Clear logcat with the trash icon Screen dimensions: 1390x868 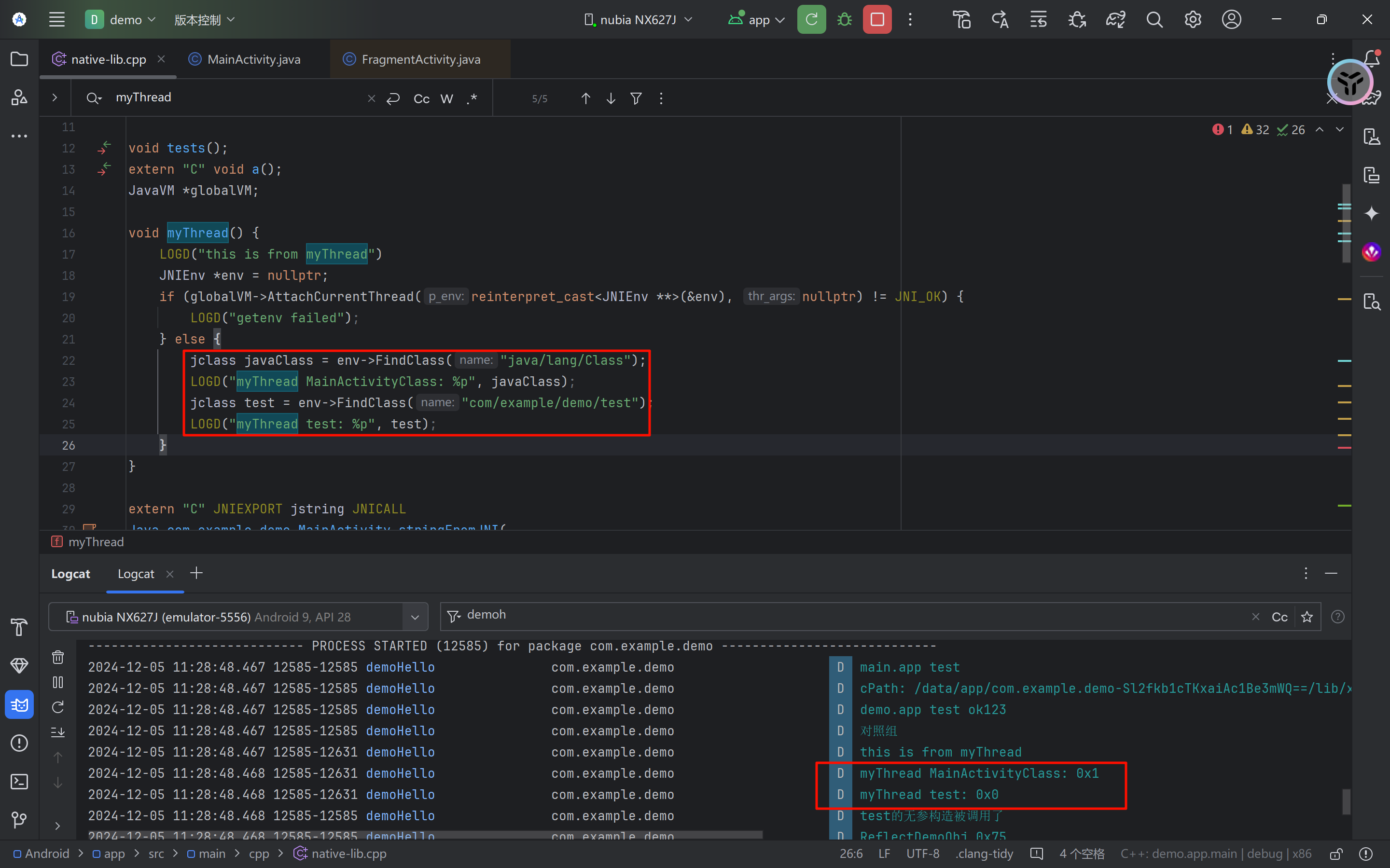pos(58,657)
